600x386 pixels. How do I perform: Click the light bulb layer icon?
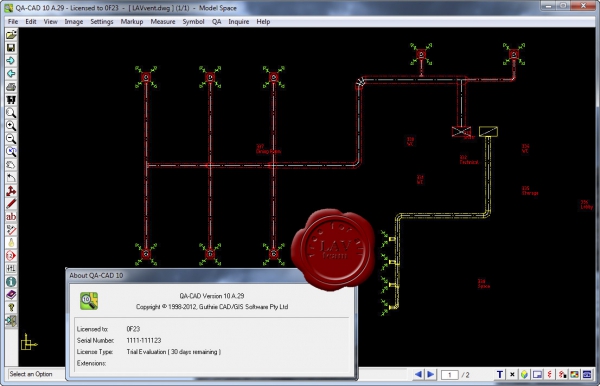[x=11, y=243]
